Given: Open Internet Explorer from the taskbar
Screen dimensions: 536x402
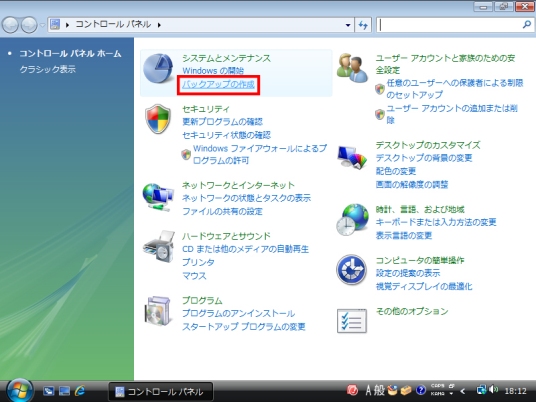Looking at the screenshot, I should 80,391.
